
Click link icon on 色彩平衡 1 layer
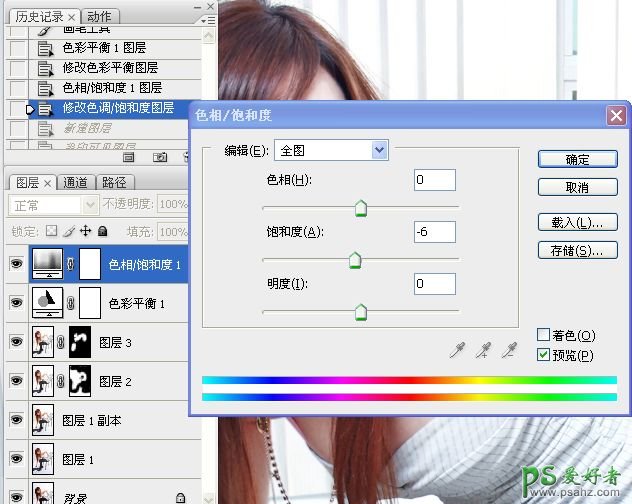click(x=71, y=303)
